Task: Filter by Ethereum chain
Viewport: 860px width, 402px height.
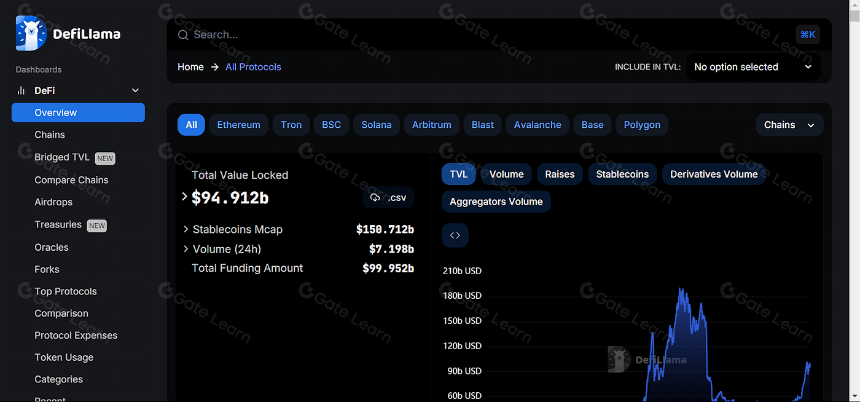Action: (239, 125)
